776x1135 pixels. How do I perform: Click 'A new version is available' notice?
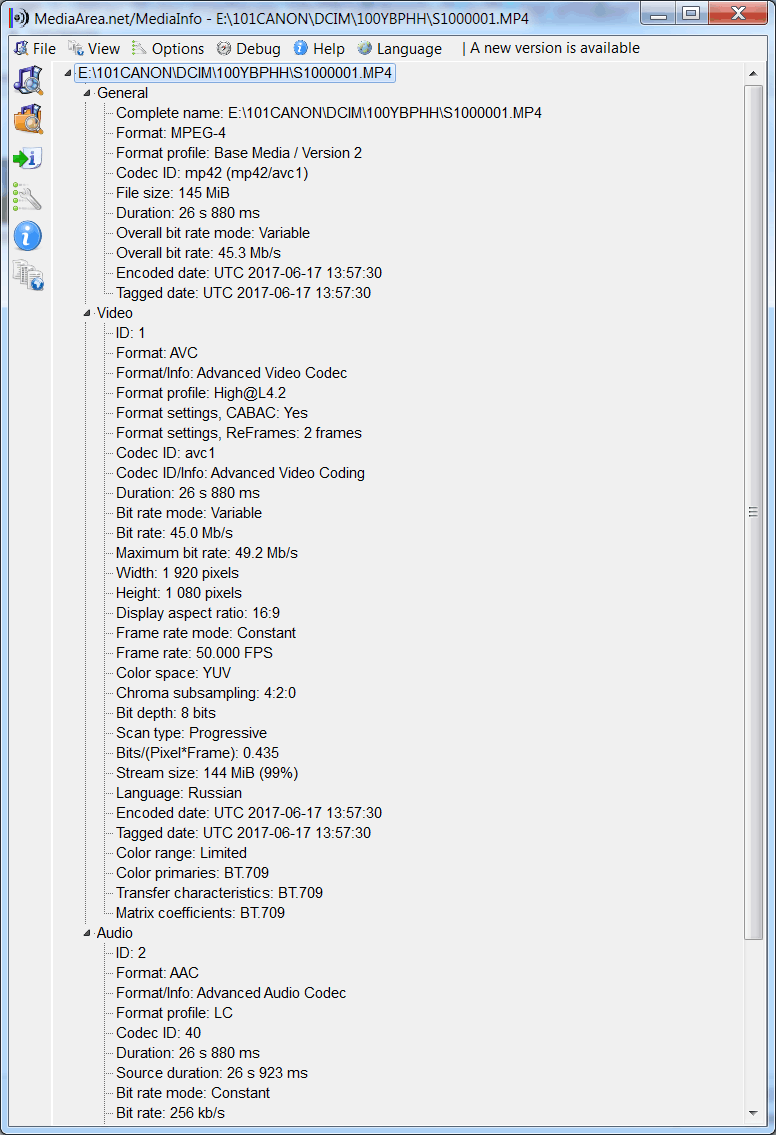tap(554, 48)
